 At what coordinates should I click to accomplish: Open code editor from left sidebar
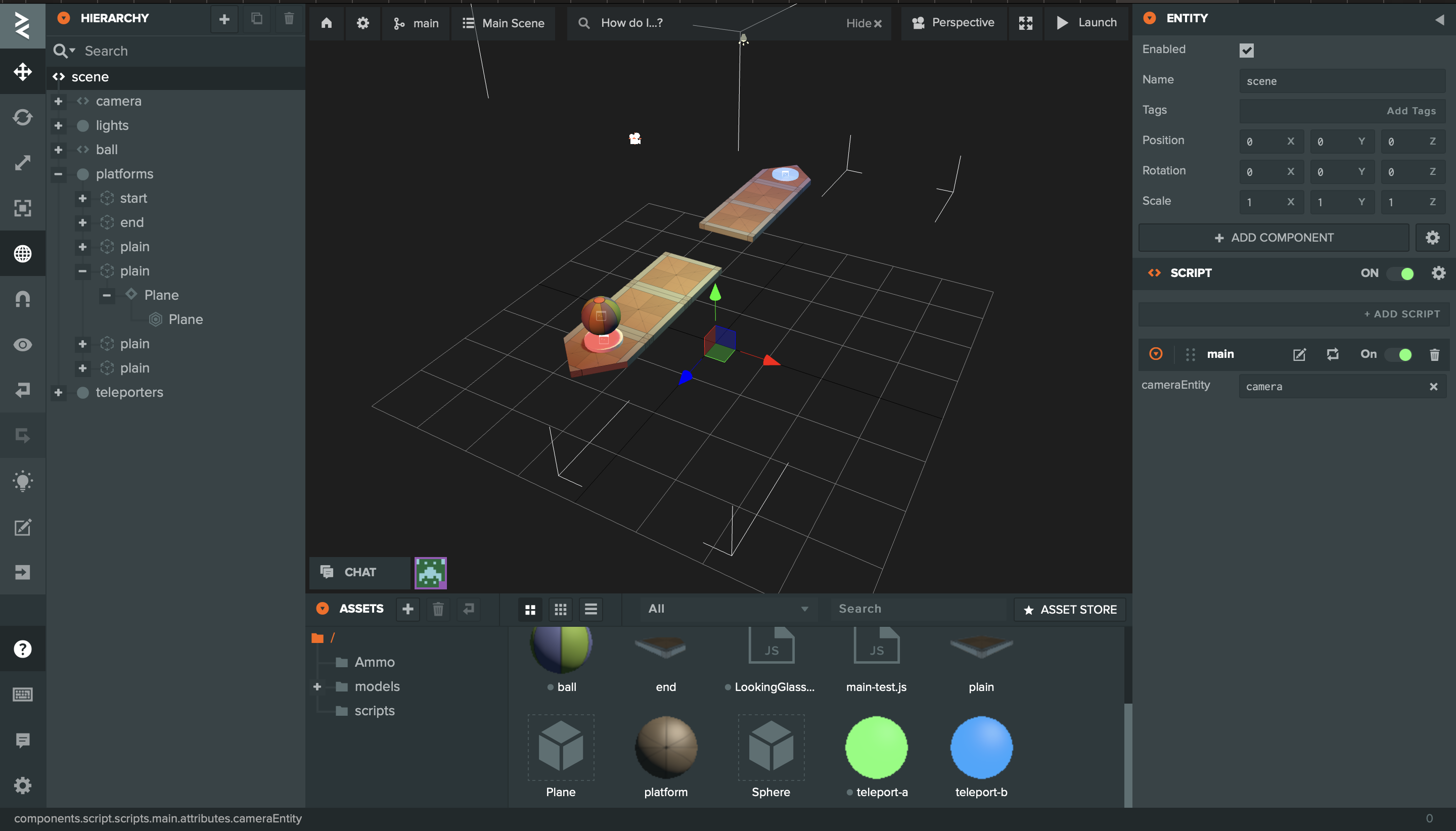(22, 527)
